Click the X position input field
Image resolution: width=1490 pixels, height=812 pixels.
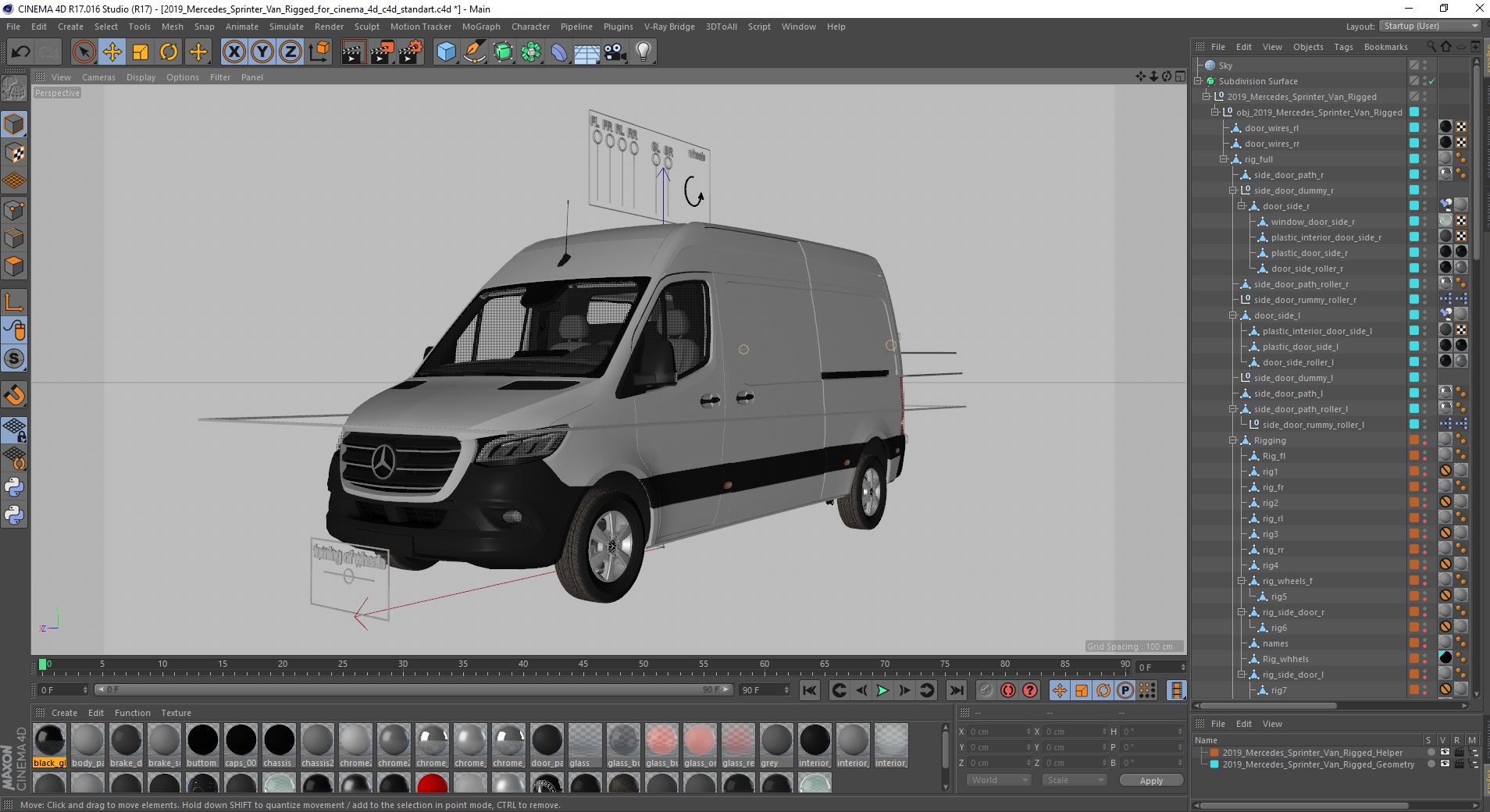[1000, 732]
